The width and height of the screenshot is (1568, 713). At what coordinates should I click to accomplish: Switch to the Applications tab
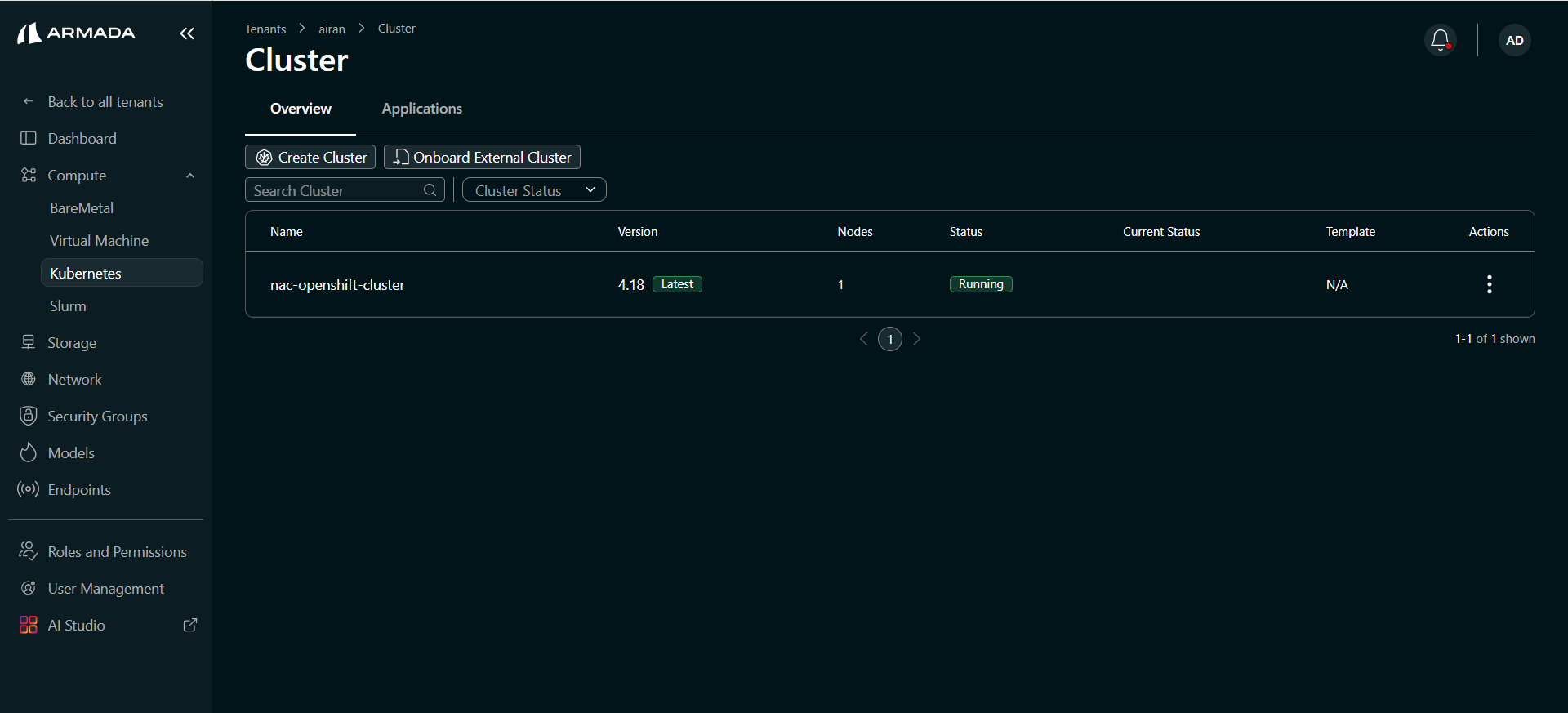[421, 109]
